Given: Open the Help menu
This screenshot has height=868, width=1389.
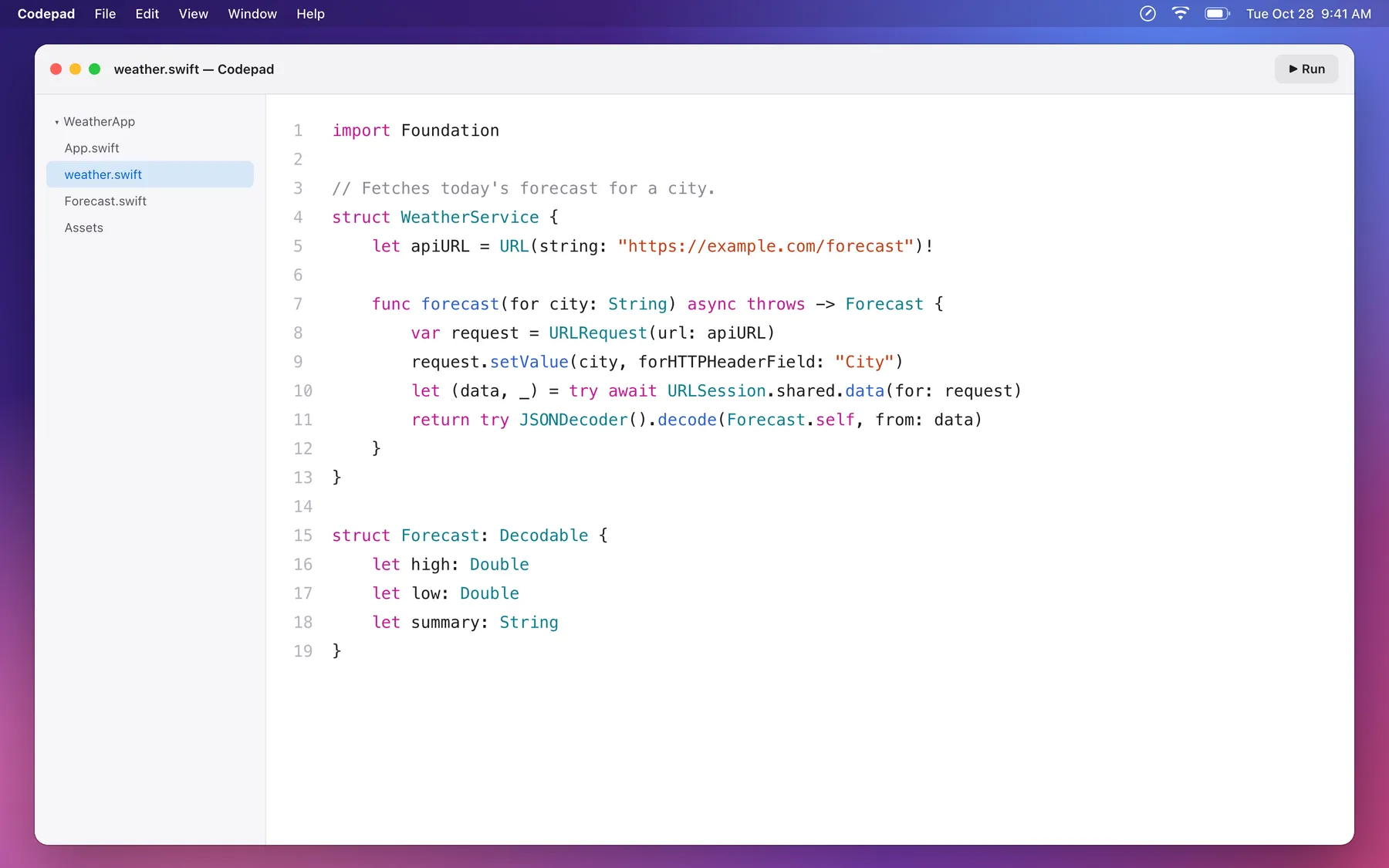Looking at the screenshot, I should [310, 14].
